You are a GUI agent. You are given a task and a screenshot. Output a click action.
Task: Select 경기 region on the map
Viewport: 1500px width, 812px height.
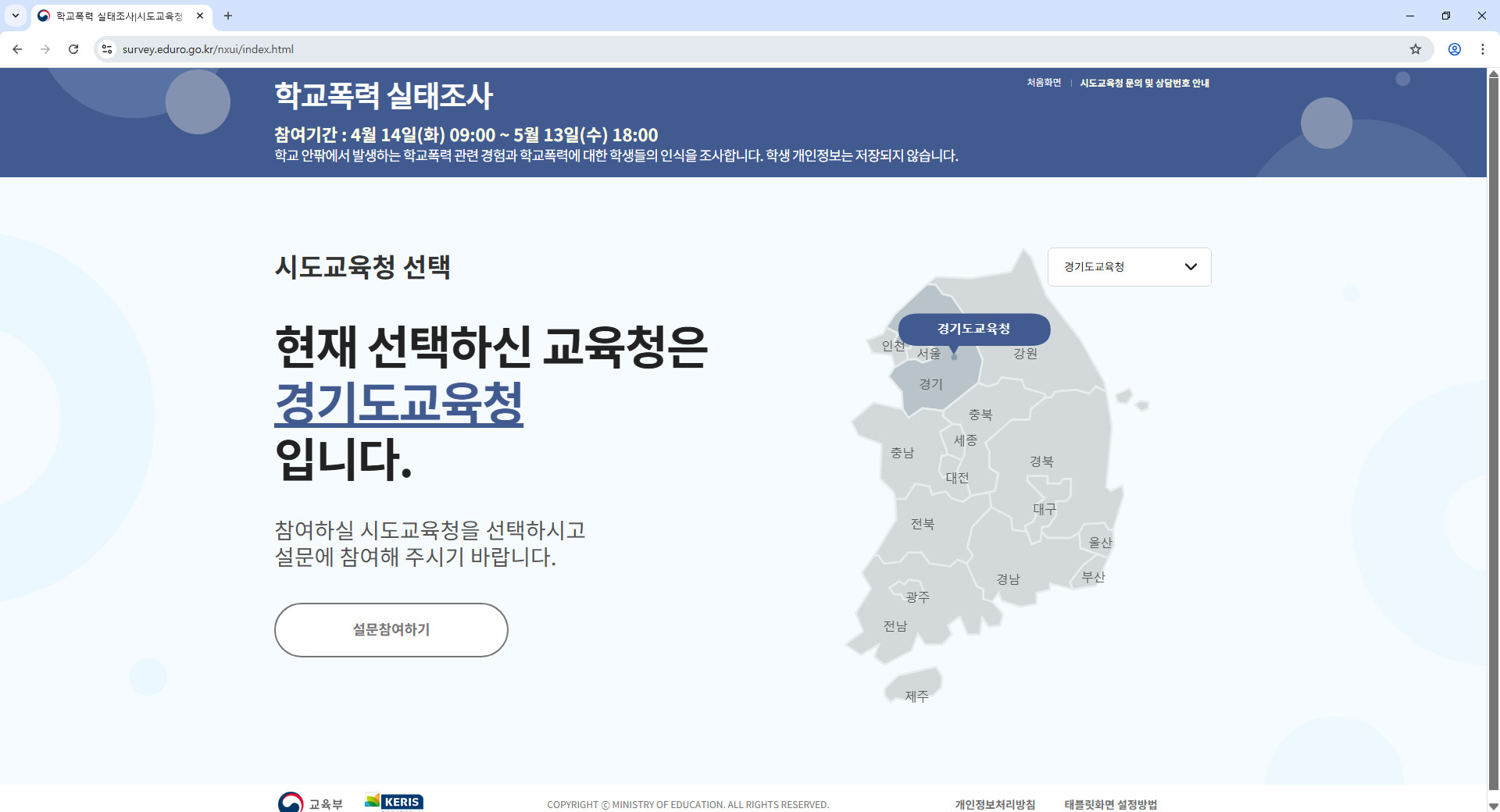coord(930,384)
